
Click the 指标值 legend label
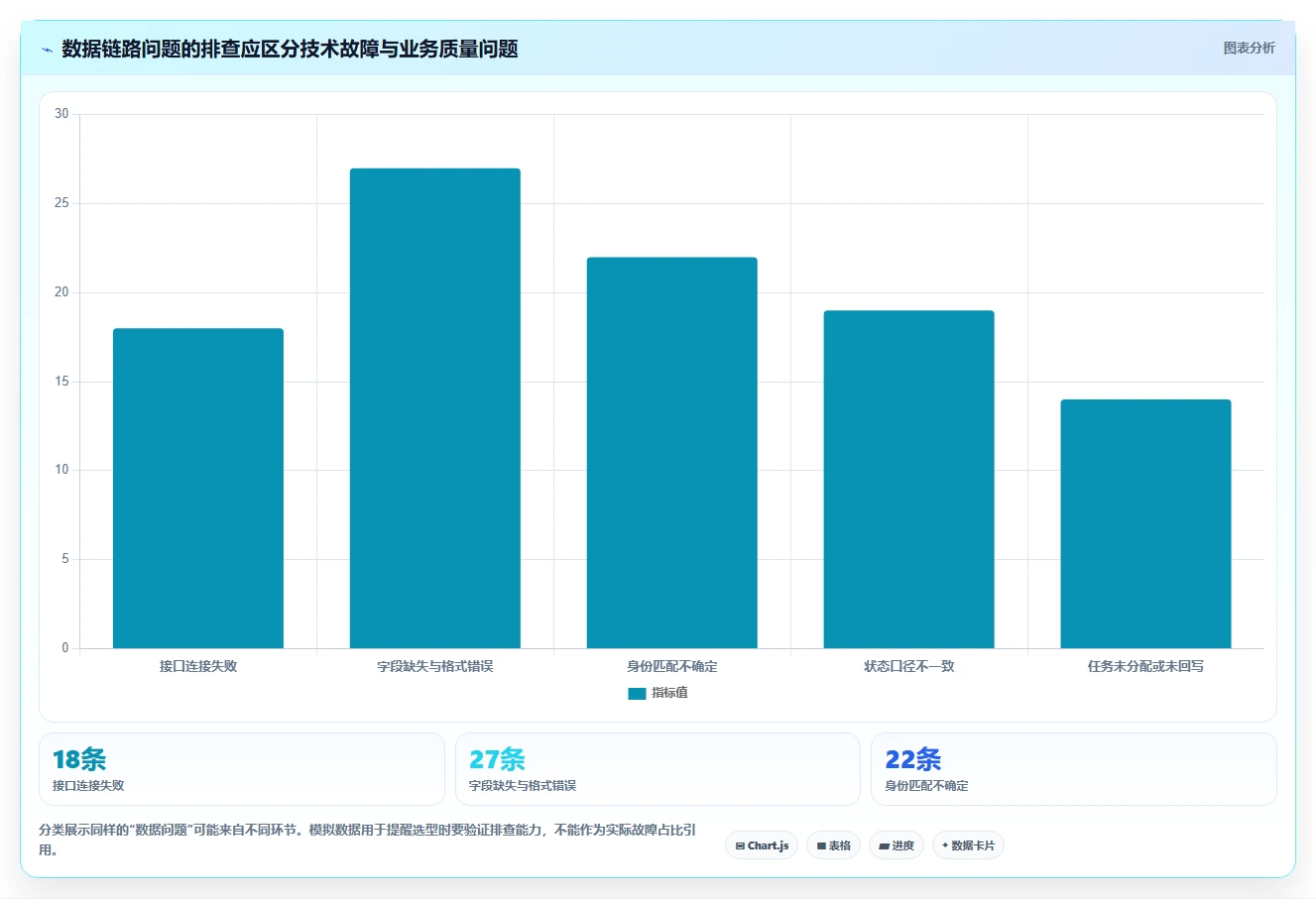tap(669, 693)
